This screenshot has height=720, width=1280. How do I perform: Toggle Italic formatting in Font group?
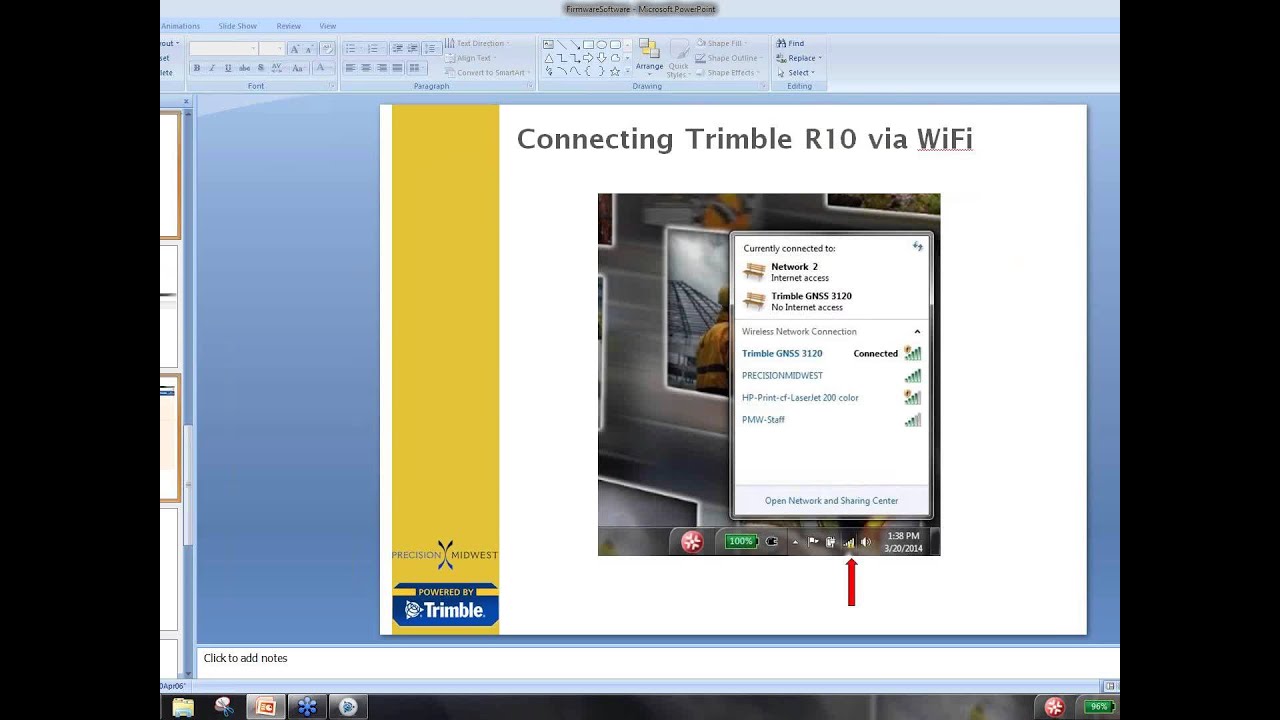point(212,68)
